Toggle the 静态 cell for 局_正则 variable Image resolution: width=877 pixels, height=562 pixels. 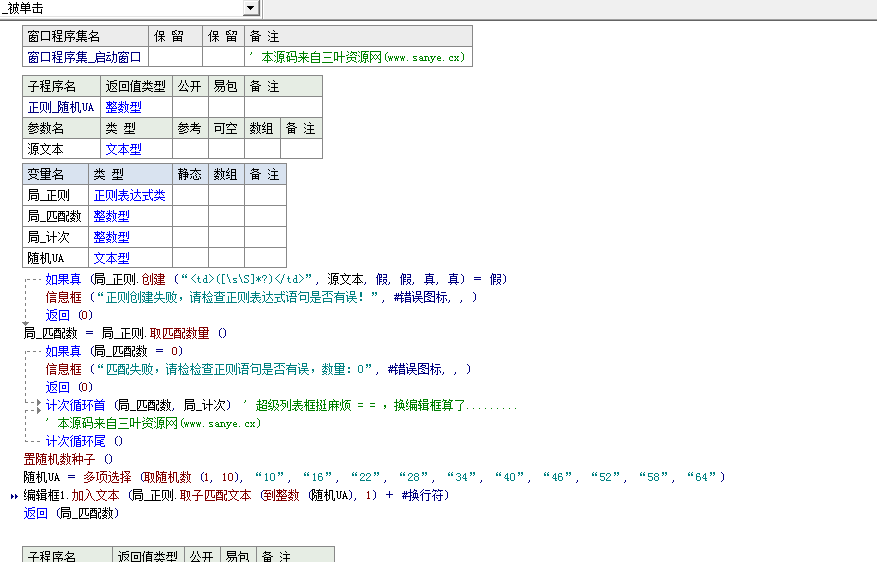point(190,196)
